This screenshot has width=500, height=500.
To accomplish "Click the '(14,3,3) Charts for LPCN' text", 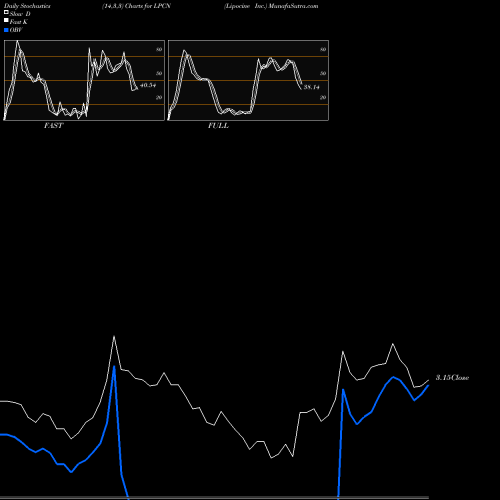I will (136, 6).
